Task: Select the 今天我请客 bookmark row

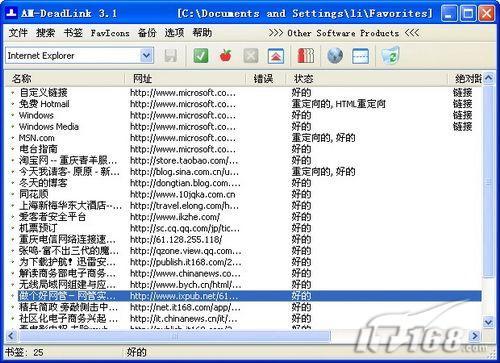Action: pos(243,172)
